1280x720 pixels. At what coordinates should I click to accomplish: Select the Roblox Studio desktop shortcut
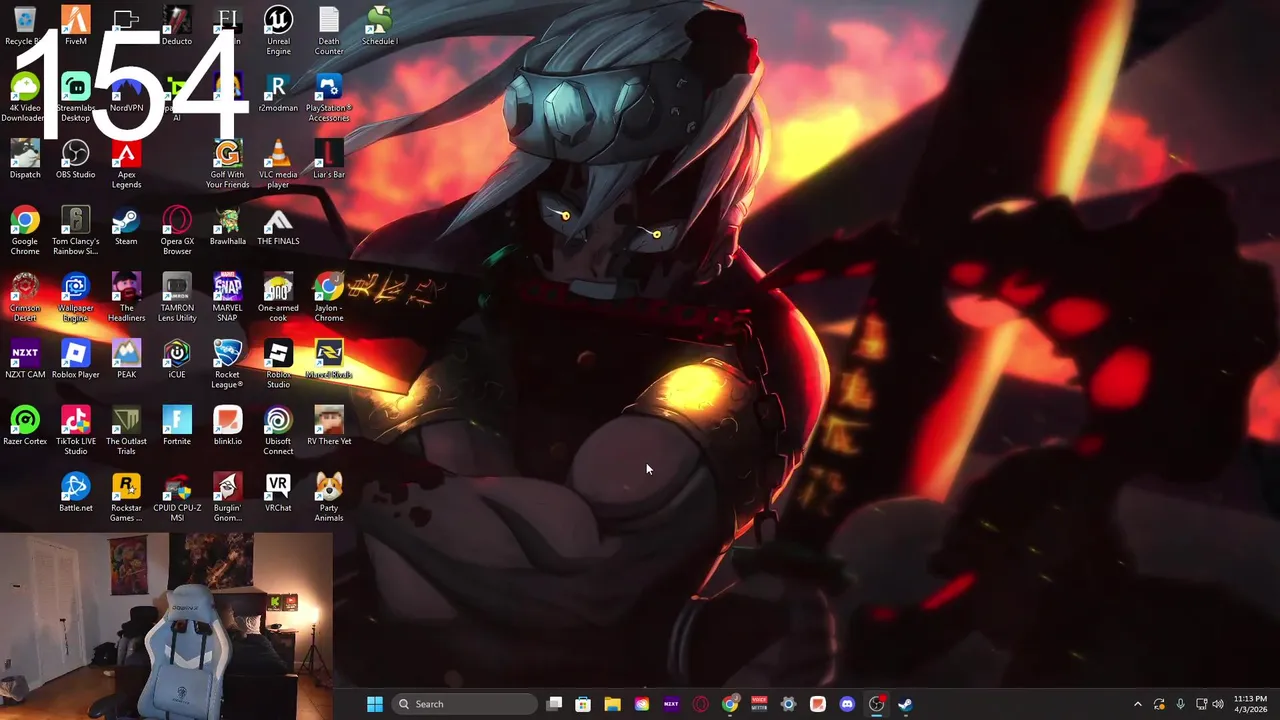click(278, 365)
